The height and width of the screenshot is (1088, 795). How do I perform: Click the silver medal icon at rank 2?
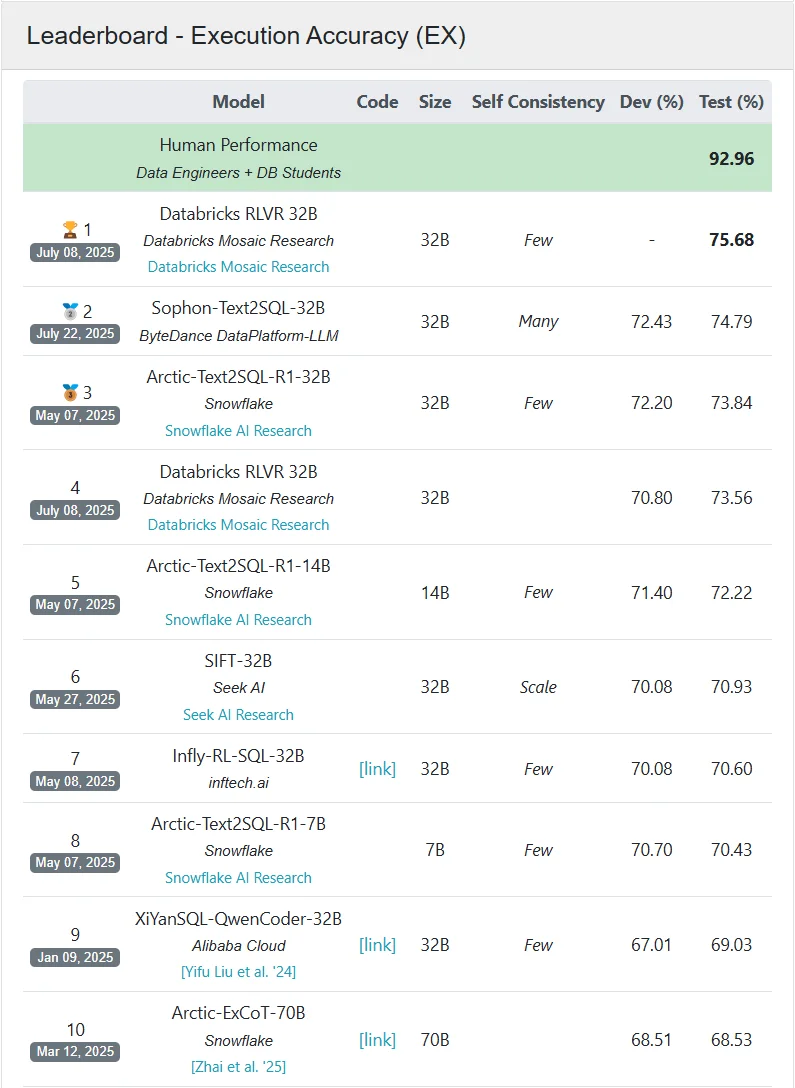[x=70, y=311]
